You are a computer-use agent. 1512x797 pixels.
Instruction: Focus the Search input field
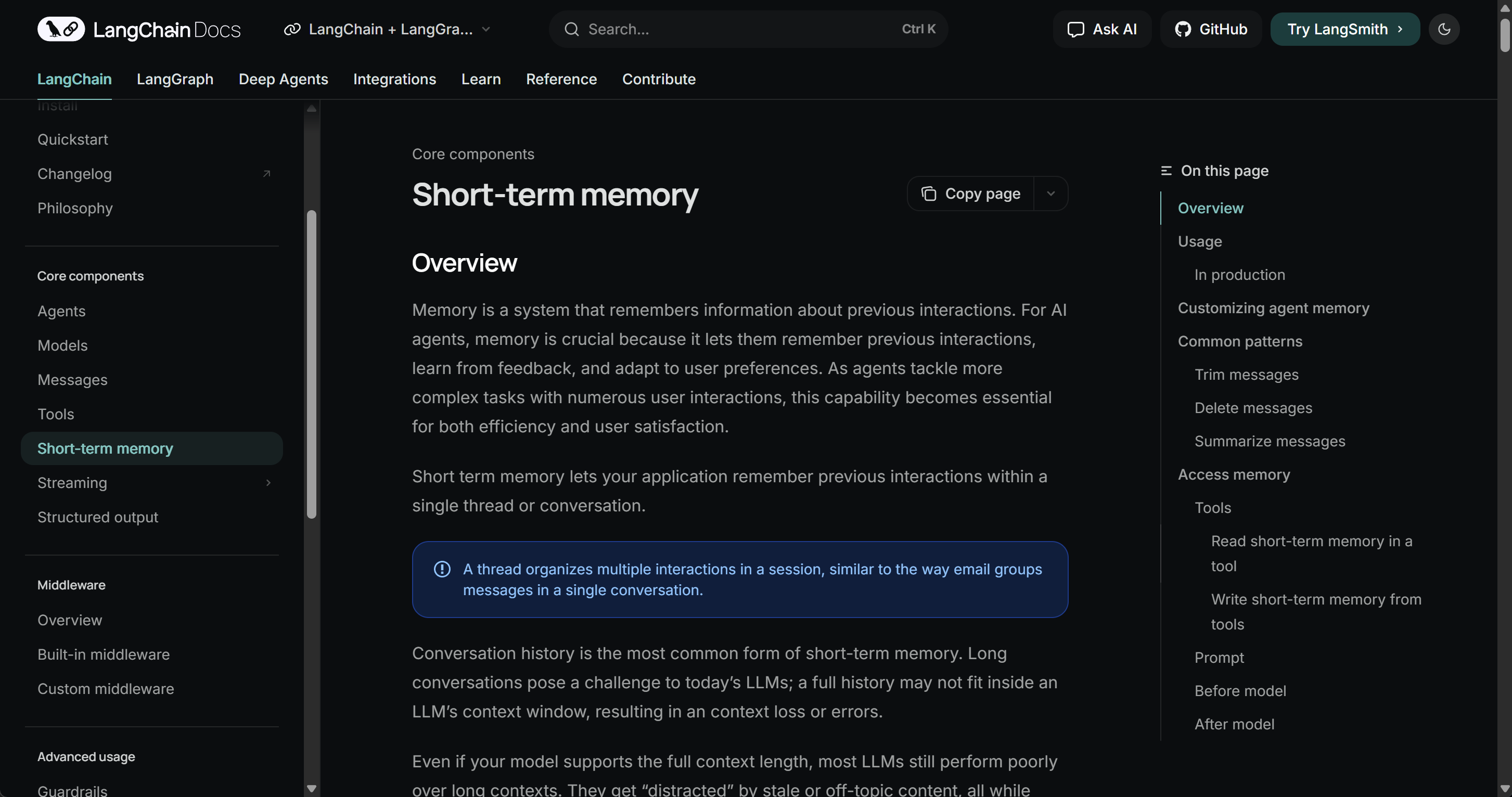748,29
